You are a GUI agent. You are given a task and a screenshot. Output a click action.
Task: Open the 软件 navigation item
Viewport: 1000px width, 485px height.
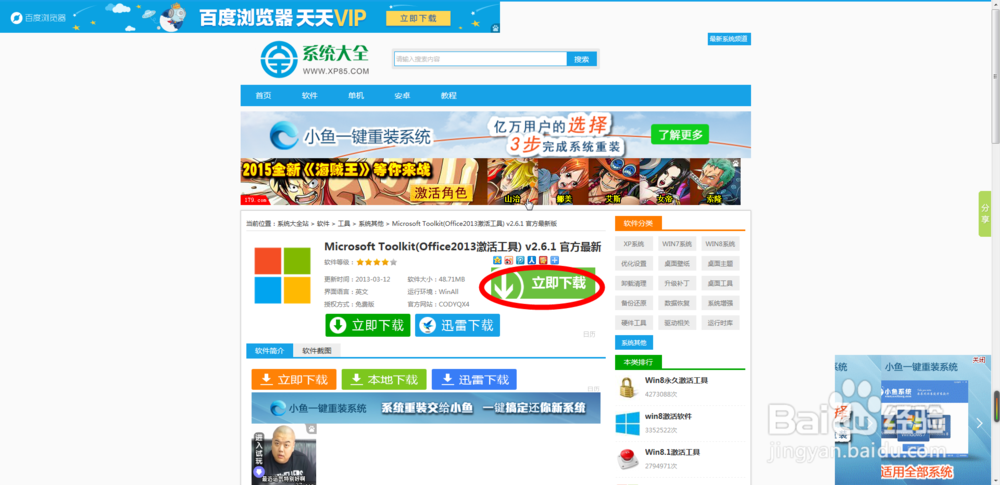(x=310, y=96)
